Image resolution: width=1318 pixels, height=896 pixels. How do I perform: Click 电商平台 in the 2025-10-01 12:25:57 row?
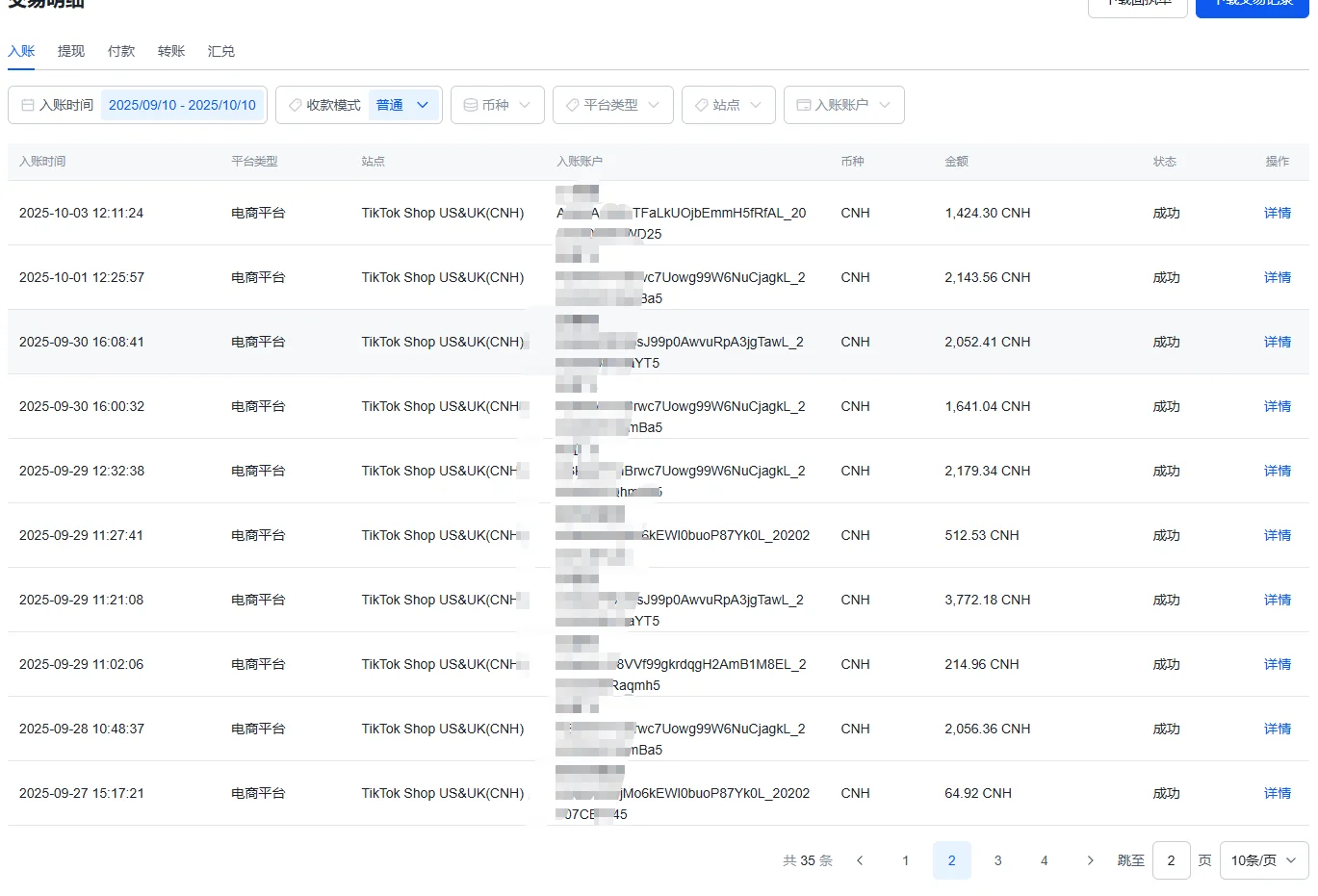click(x=258, y=277)
